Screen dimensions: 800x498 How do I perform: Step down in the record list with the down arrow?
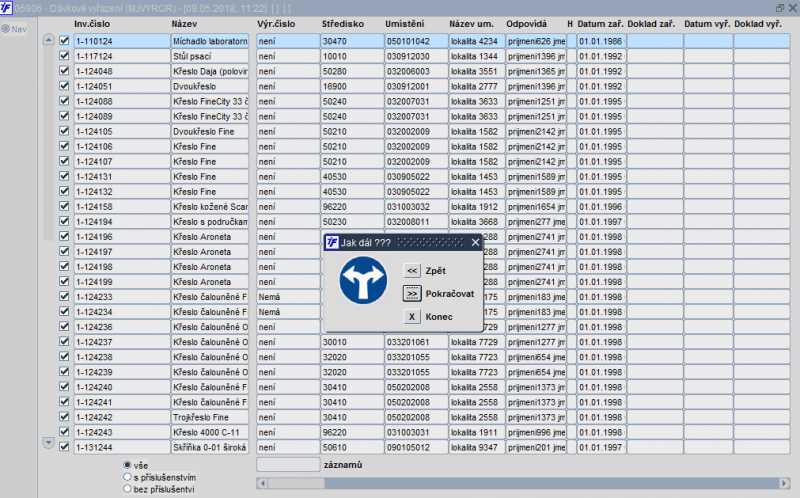(x=48, y=442)
